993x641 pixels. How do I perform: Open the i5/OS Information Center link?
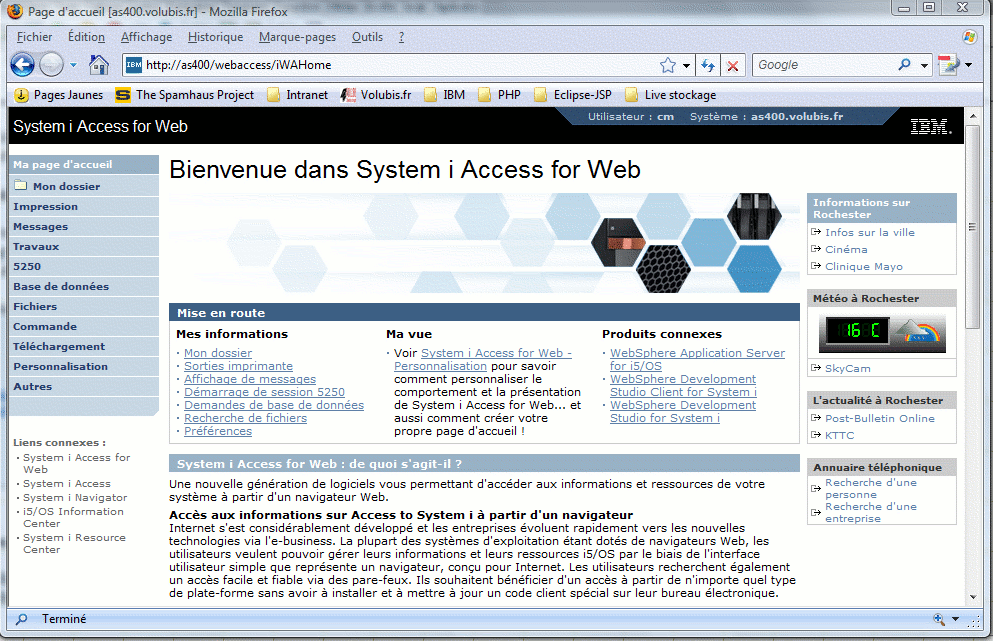click(73, 517)
